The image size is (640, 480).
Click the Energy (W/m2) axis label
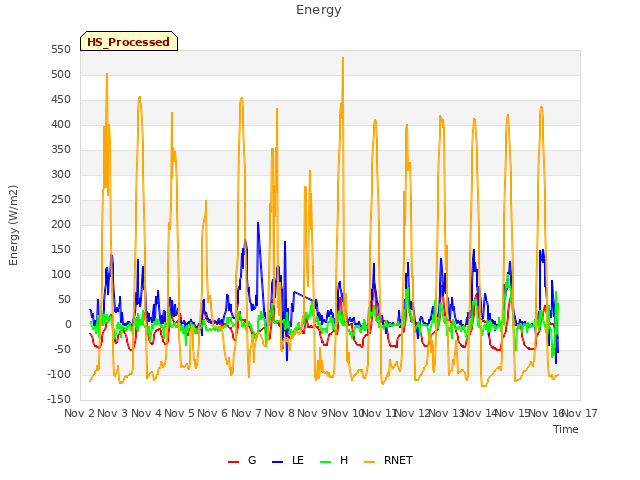pyautogui.click(x=13, y=225)
